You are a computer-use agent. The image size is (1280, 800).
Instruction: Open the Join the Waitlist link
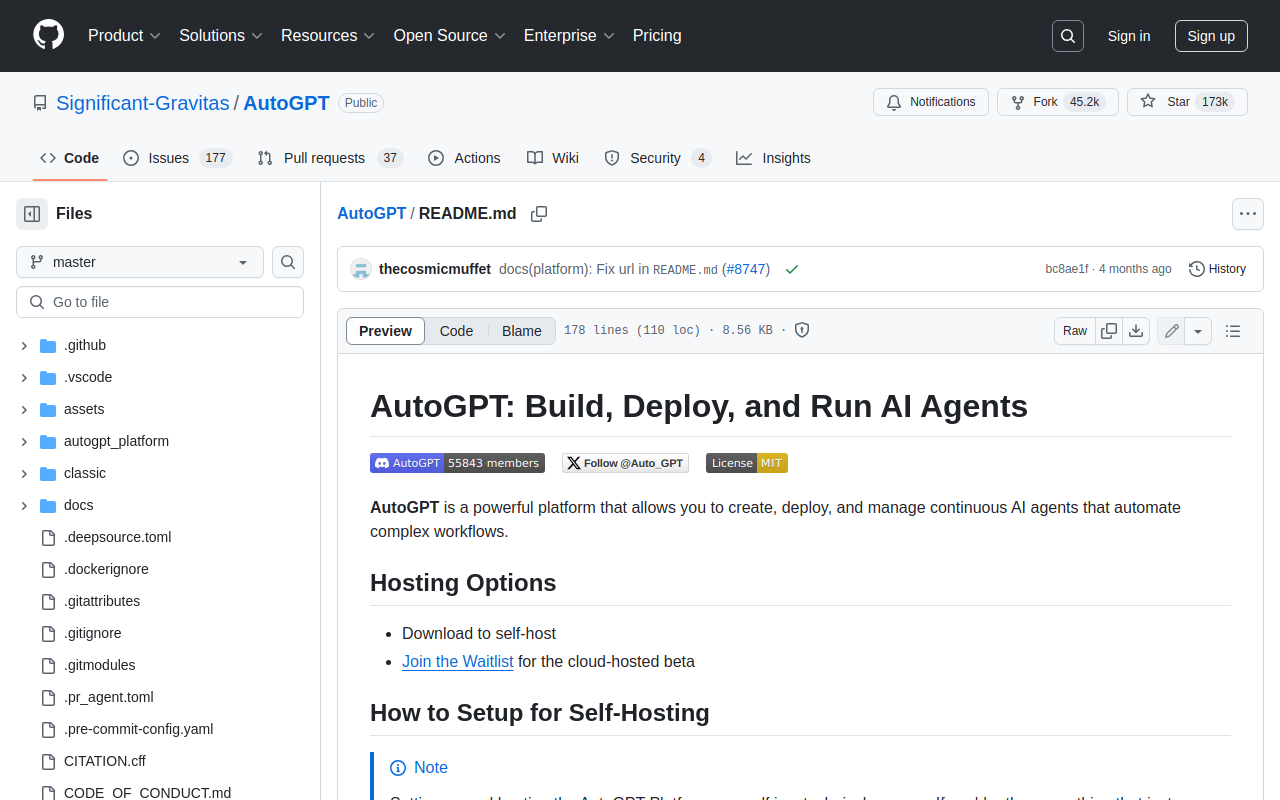coord(458,661)
